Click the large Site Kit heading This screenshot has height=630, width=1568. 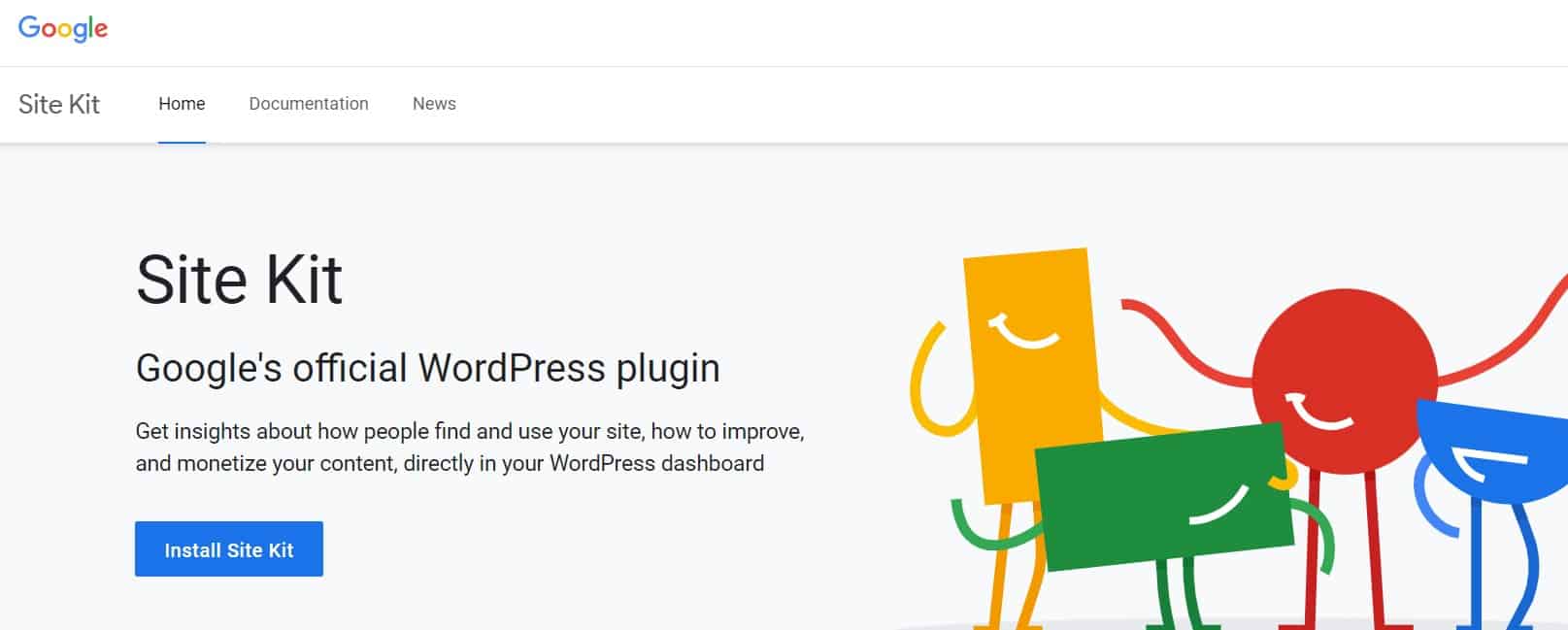click(x=239, y=280)
